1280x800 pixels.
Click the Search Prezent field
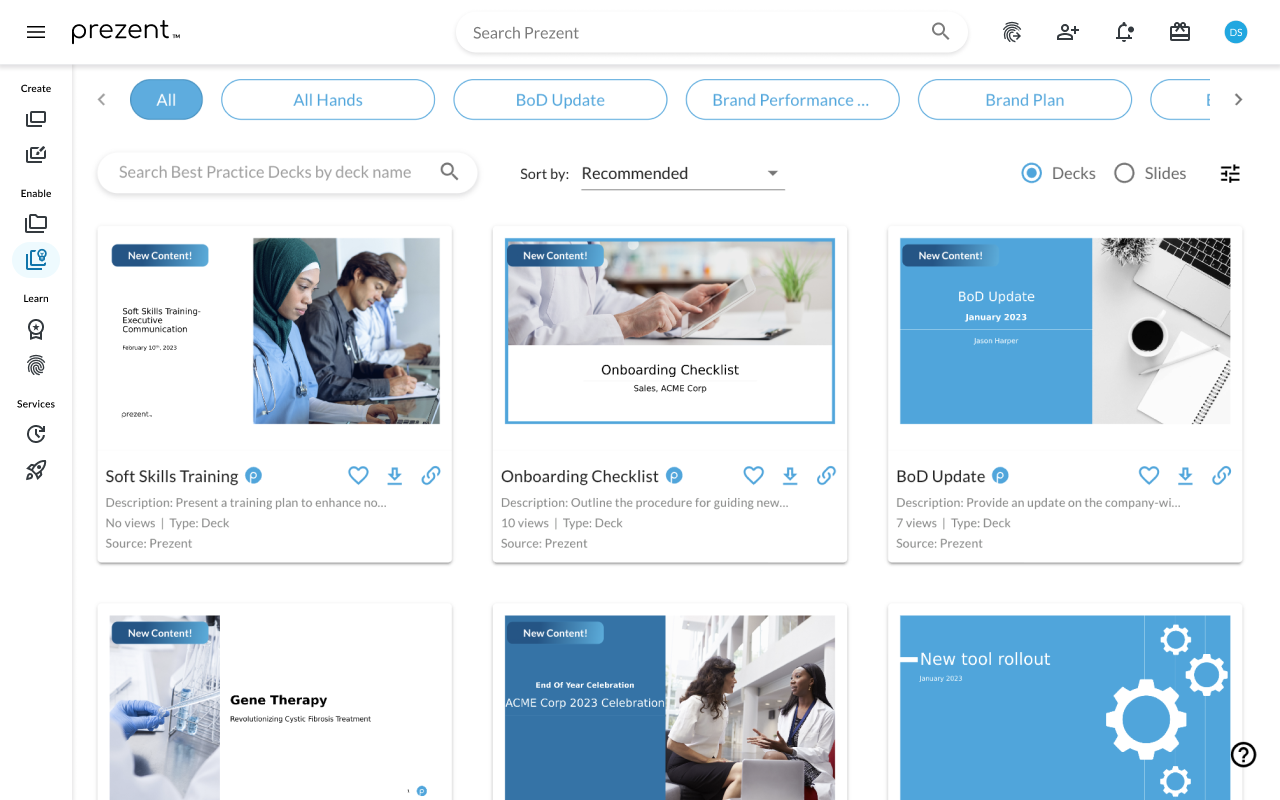pos(711,32)
